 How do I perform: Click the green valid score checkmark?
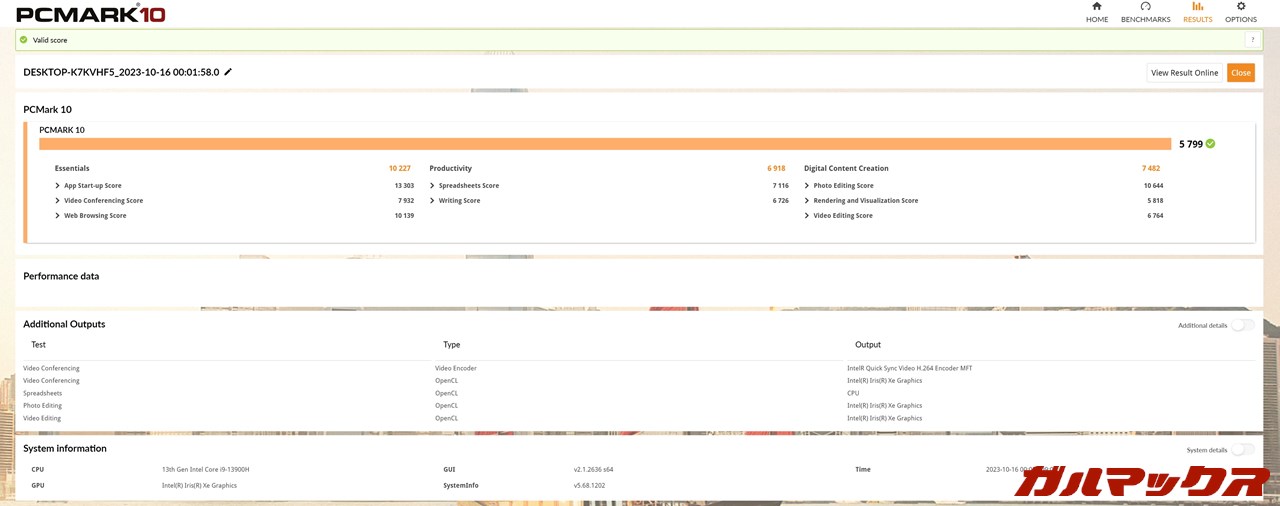24,40
